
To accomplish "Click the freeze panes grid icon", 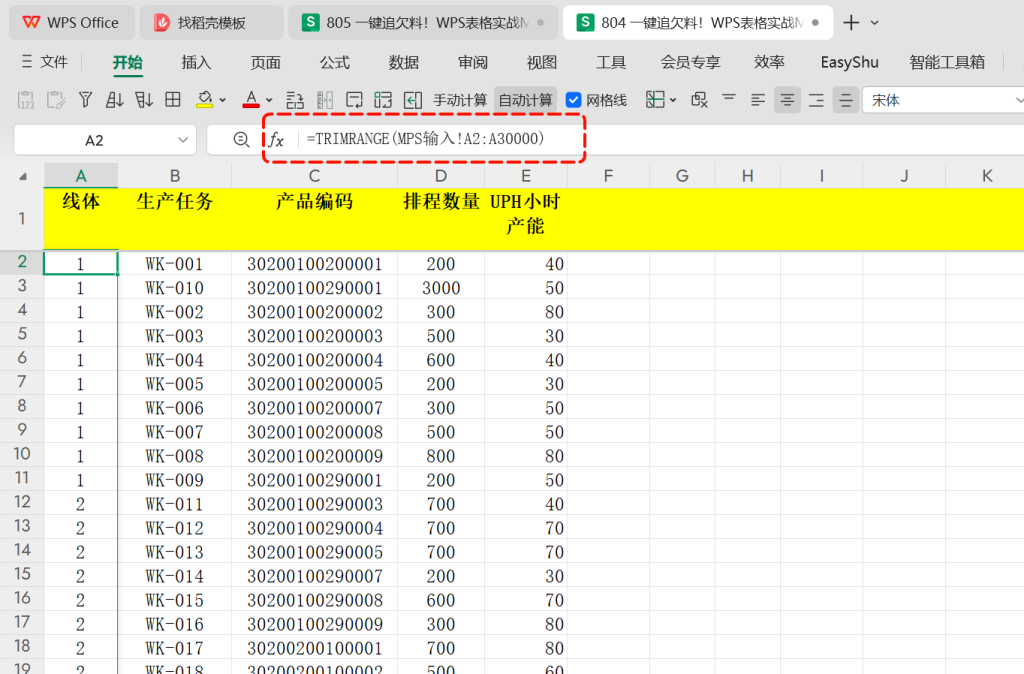I will pos(655,100).
